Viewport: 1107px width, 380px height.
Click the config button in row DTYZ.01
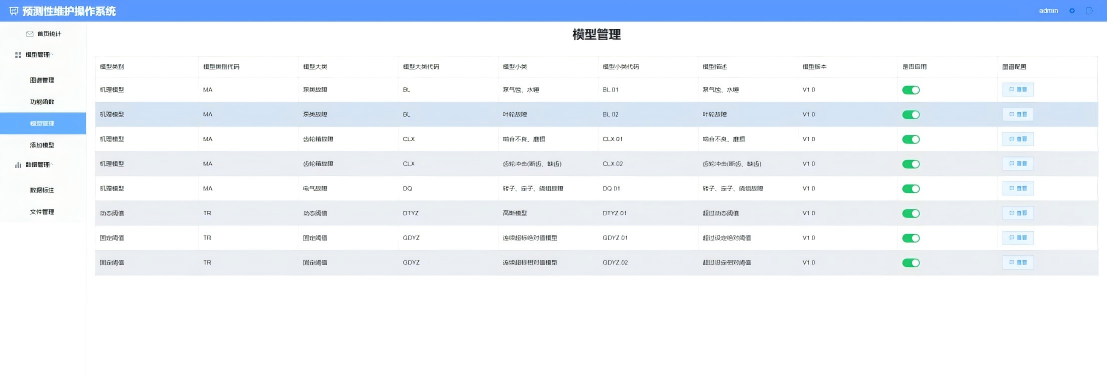[x=1017, y=213]
